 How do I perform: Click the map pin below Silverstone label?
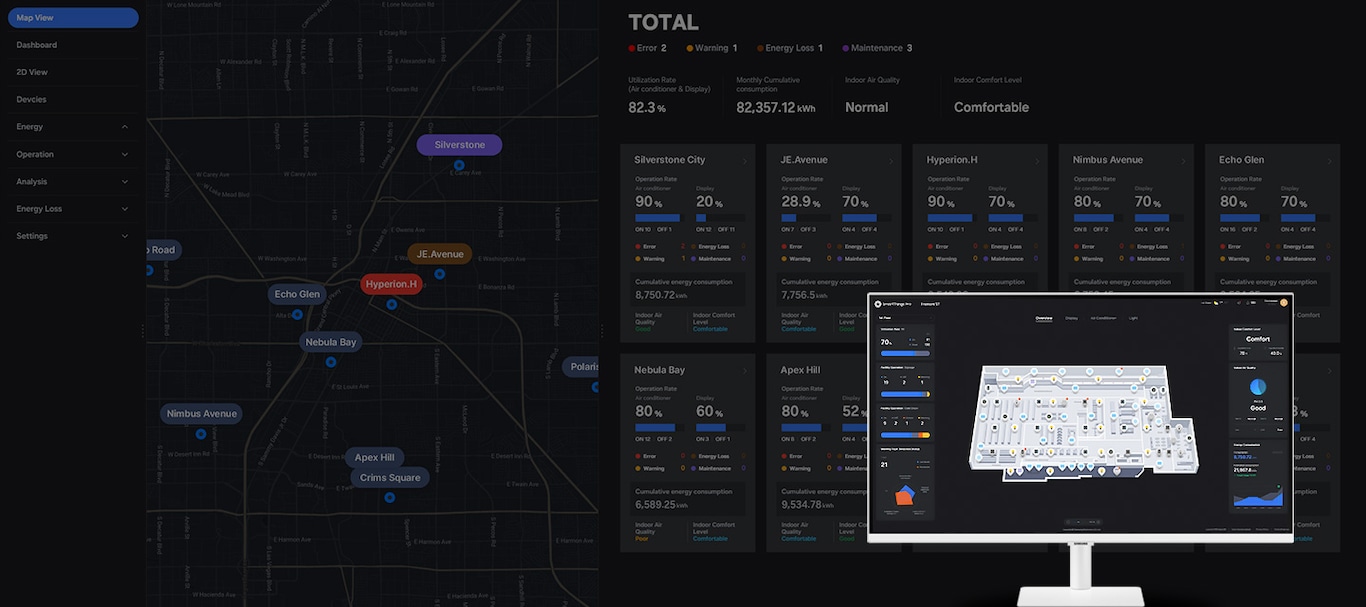[459, 165]
